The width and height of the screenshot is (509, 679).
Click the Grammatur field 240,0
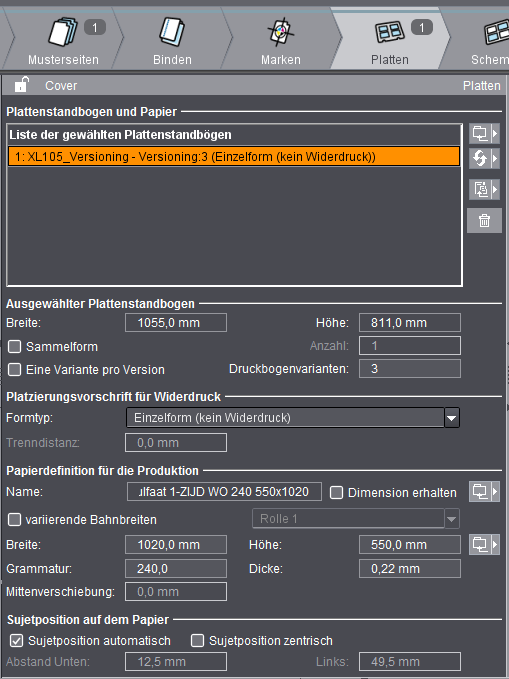coord(176,568)
